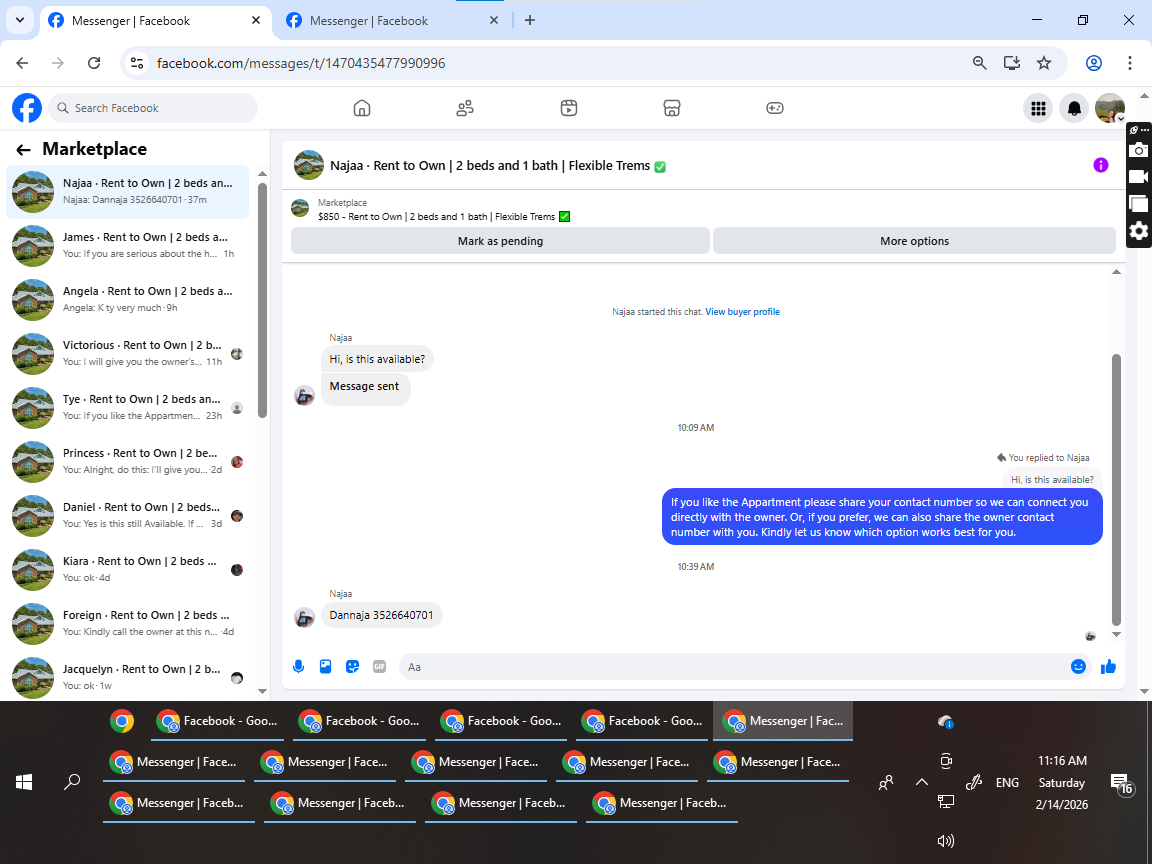Viewport: 1152px width, 864px height.
Task: Click the volume speaker tray icon
Action: (946, 841)
